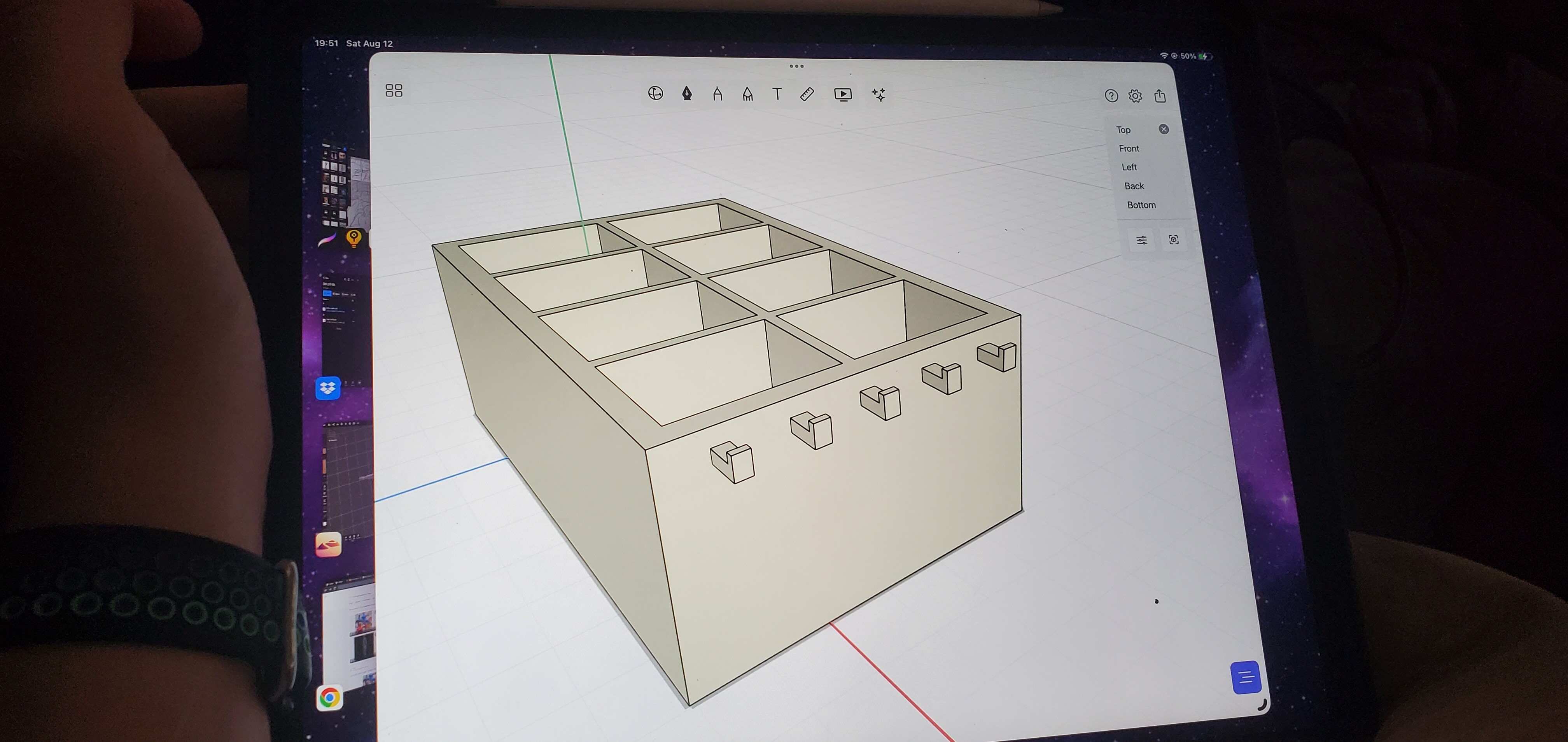This screenshot has height=742, width=1568.
Task: Open the Procreate app icon
Action: 327,240
